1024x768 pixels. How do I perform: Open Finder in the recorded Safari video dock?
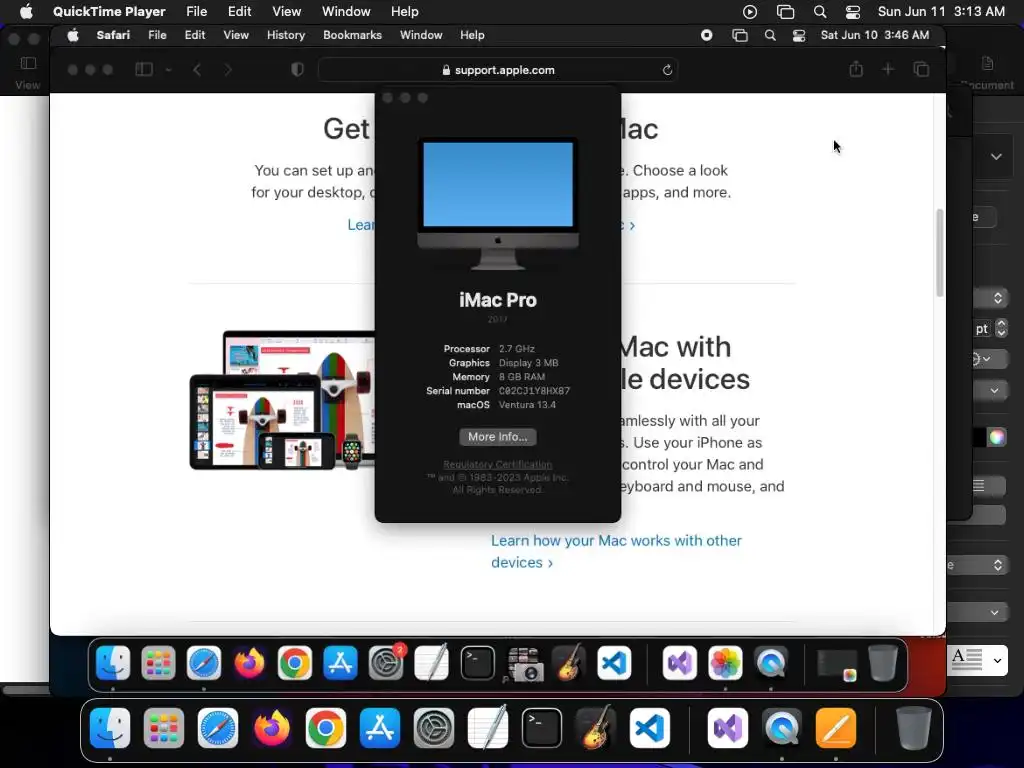click(113, 664)
